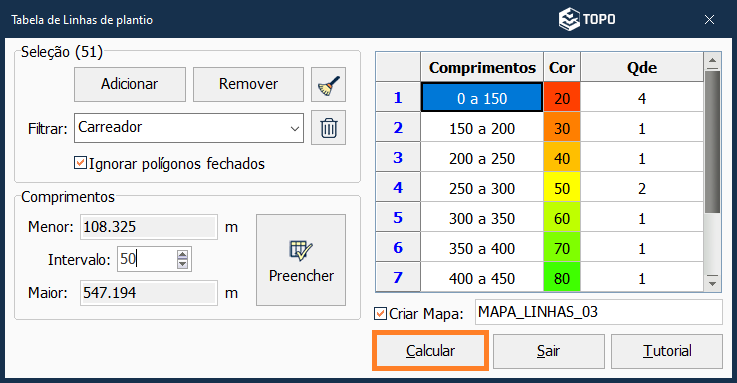Select the Comprimentos column header

click(482, 67)
